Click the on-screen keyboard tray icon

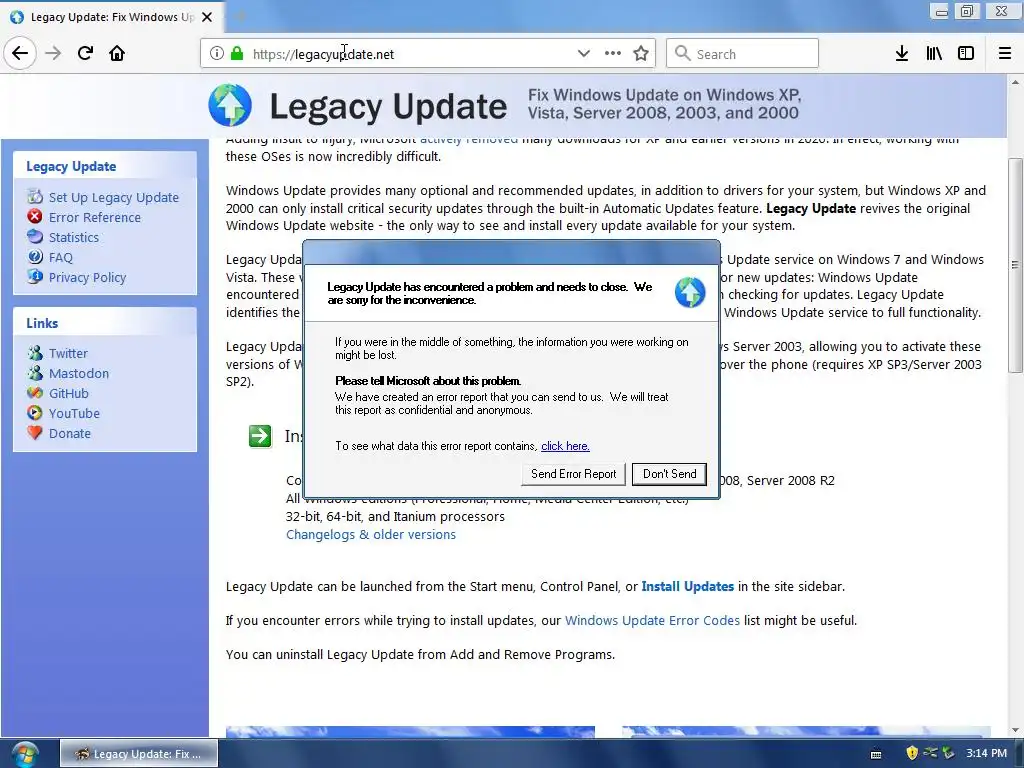point(876,754)
